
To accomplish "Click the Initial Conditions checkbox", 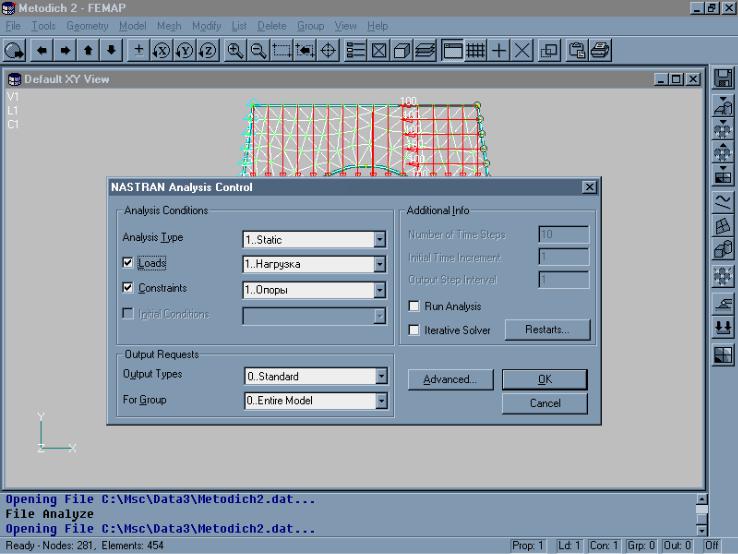I will pos(128,313).
